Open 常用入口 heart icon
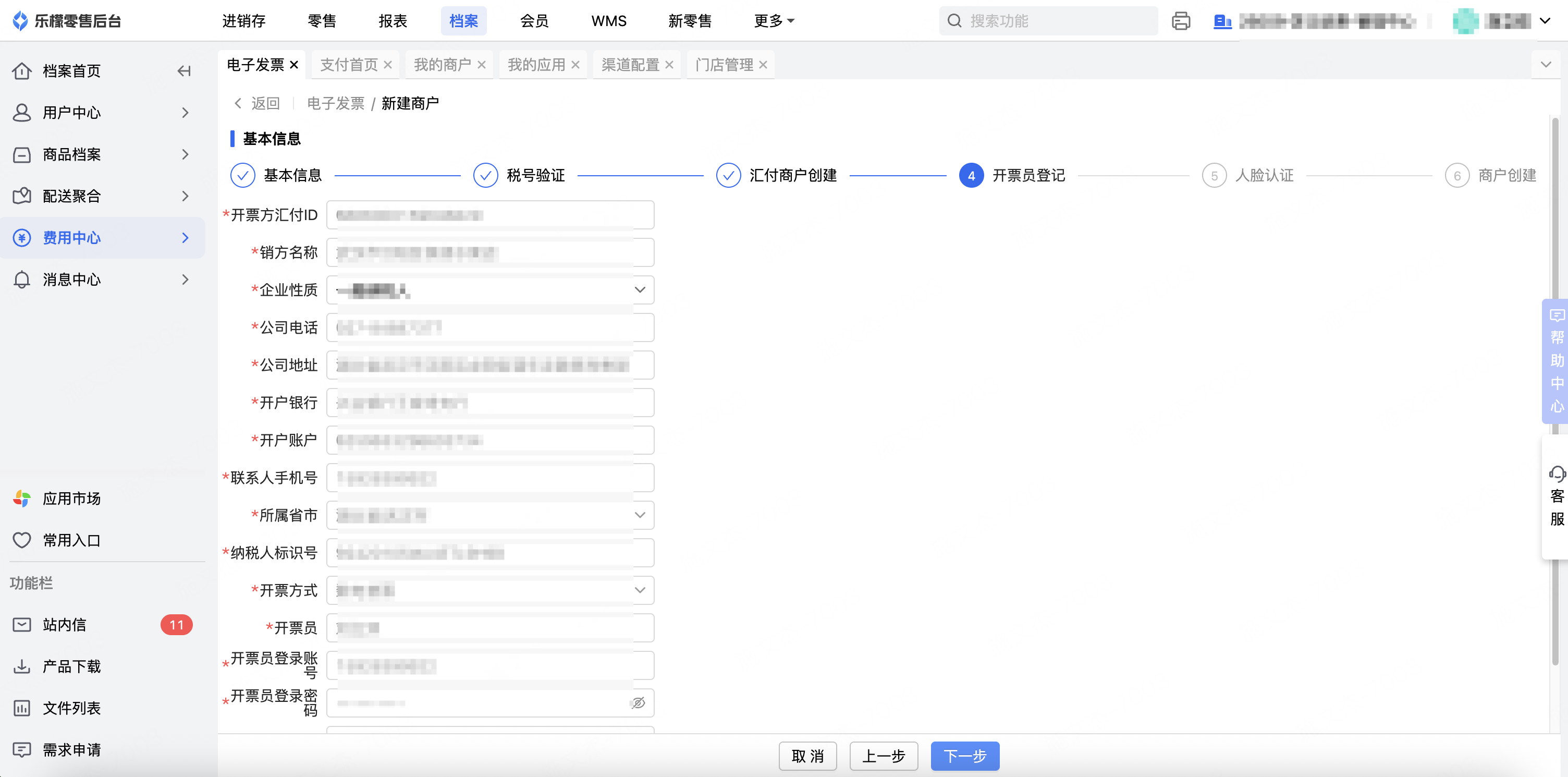Screen dimensions: 1568x777 point(22,540)
